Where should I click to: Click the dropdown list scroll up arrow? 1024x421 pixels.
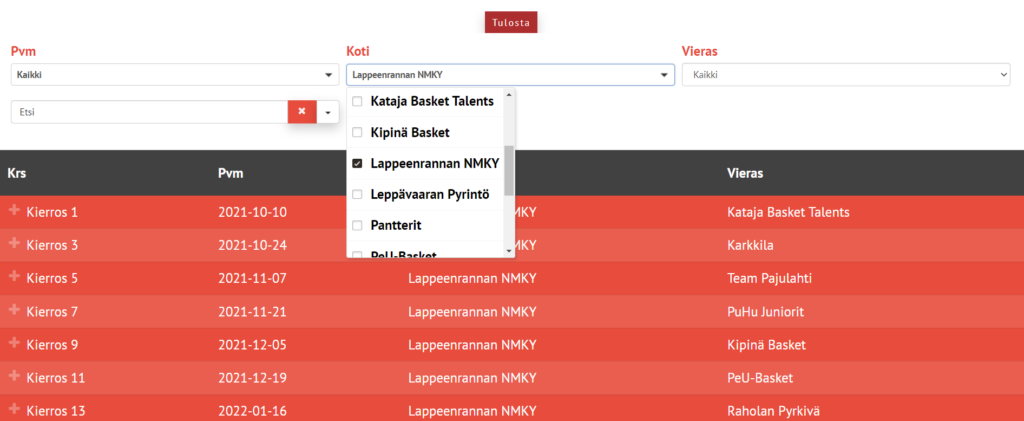coord(509,94)
